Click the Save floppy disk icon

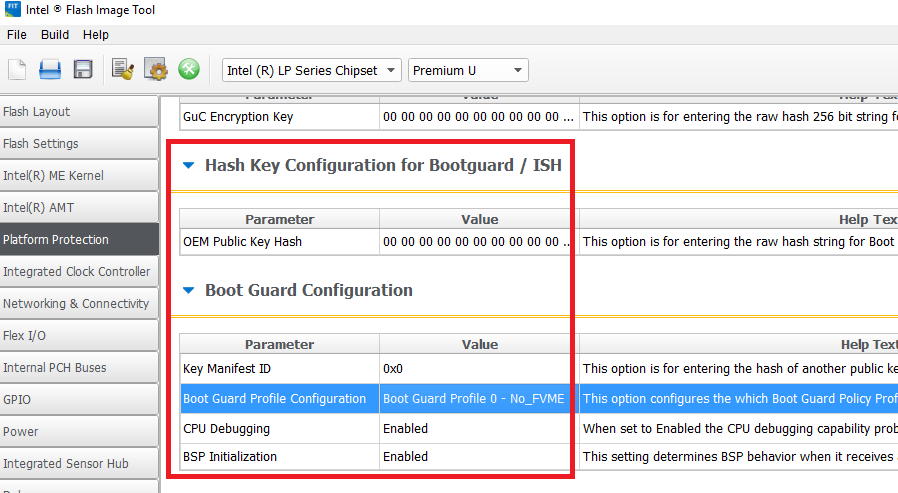coord(83,69)
